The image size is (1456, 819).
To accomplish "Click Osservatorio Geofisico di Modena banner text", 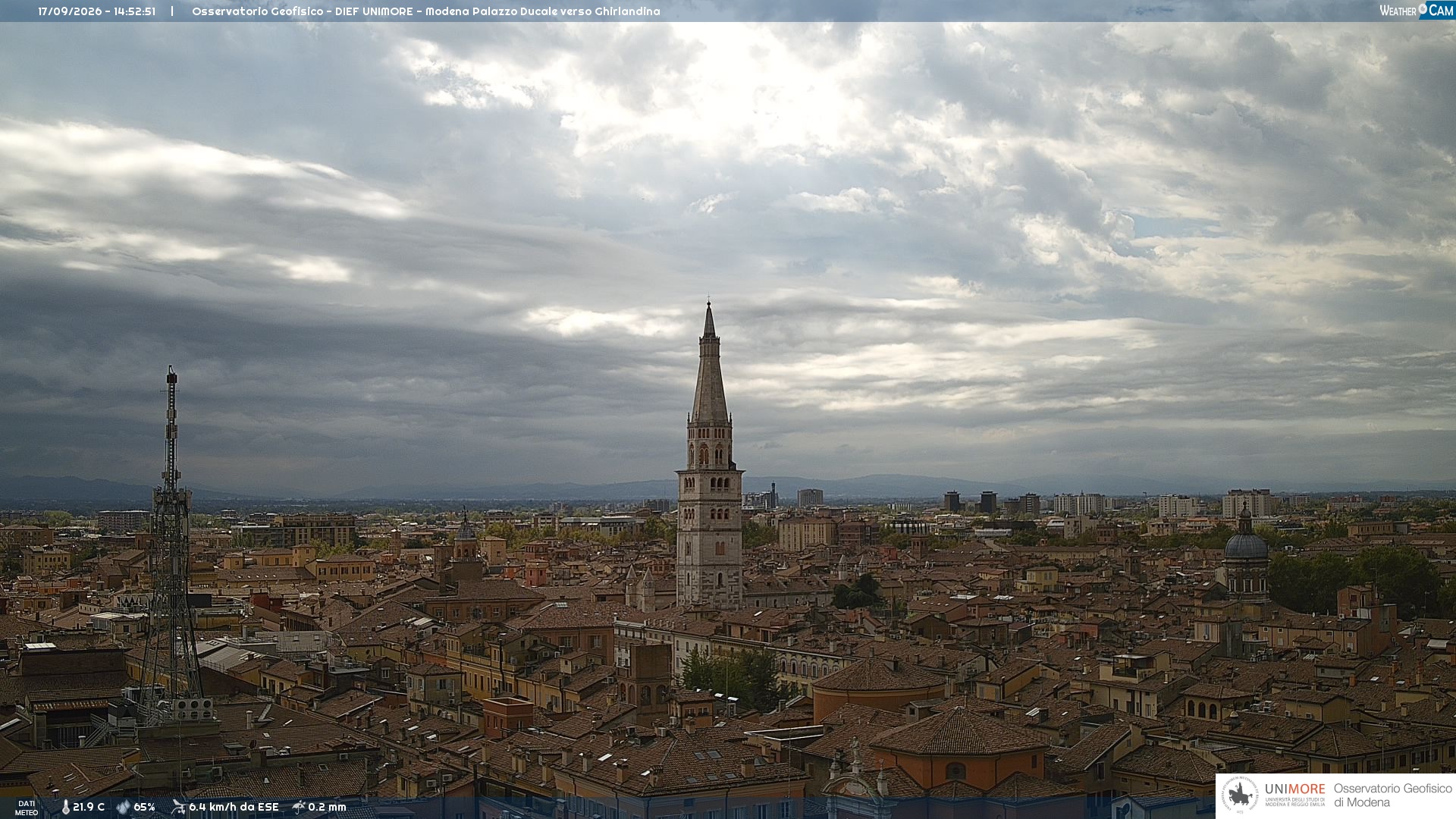I will tap(1392, 795).
